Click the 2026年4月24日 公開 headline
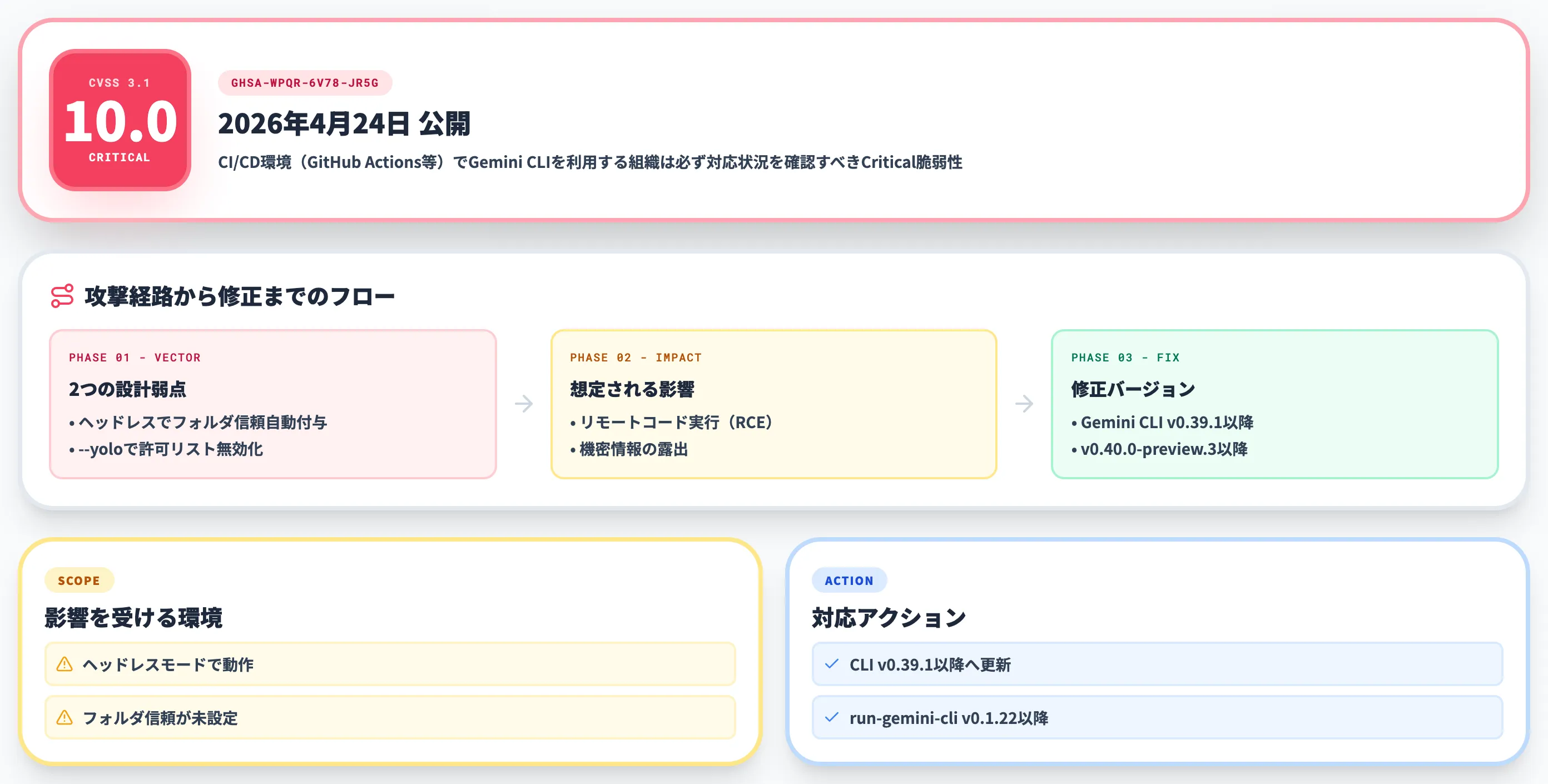Image resolution: width=1548 pixels, height=784 pixels. (x=344, y=124)
